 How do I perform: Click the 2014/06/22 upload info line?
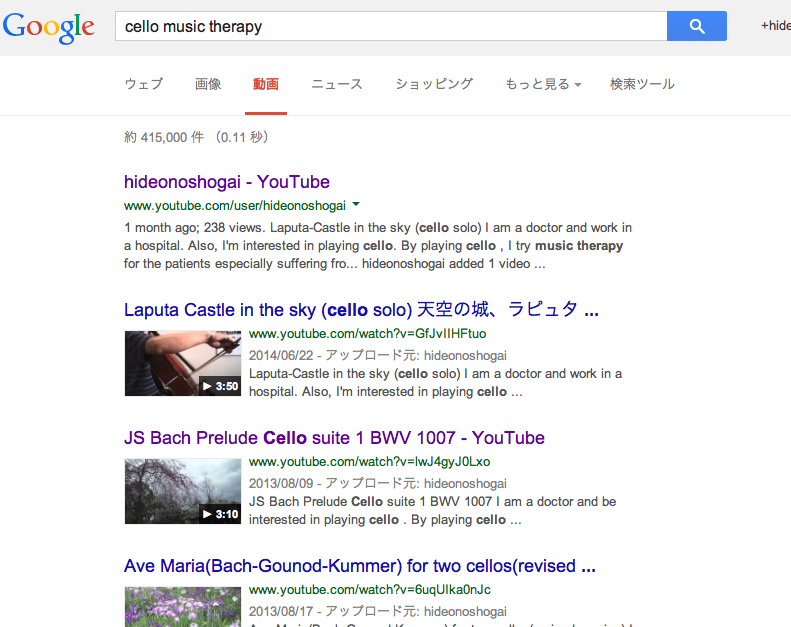378,356
